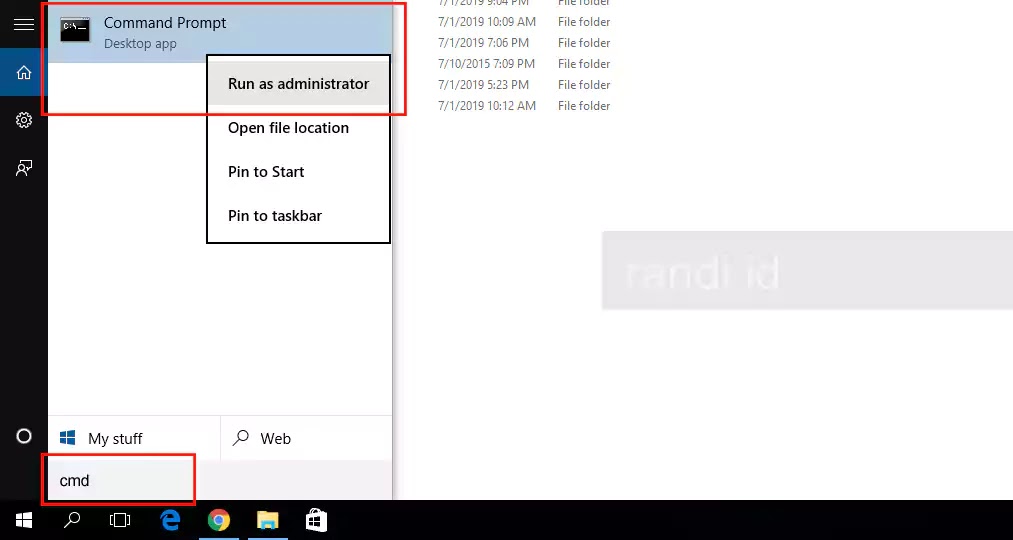This screenshot has height=540, width=1013.
Task: Select the row dated 7/10/2015 7:09 PM
Action: click(x=524, y=64)
